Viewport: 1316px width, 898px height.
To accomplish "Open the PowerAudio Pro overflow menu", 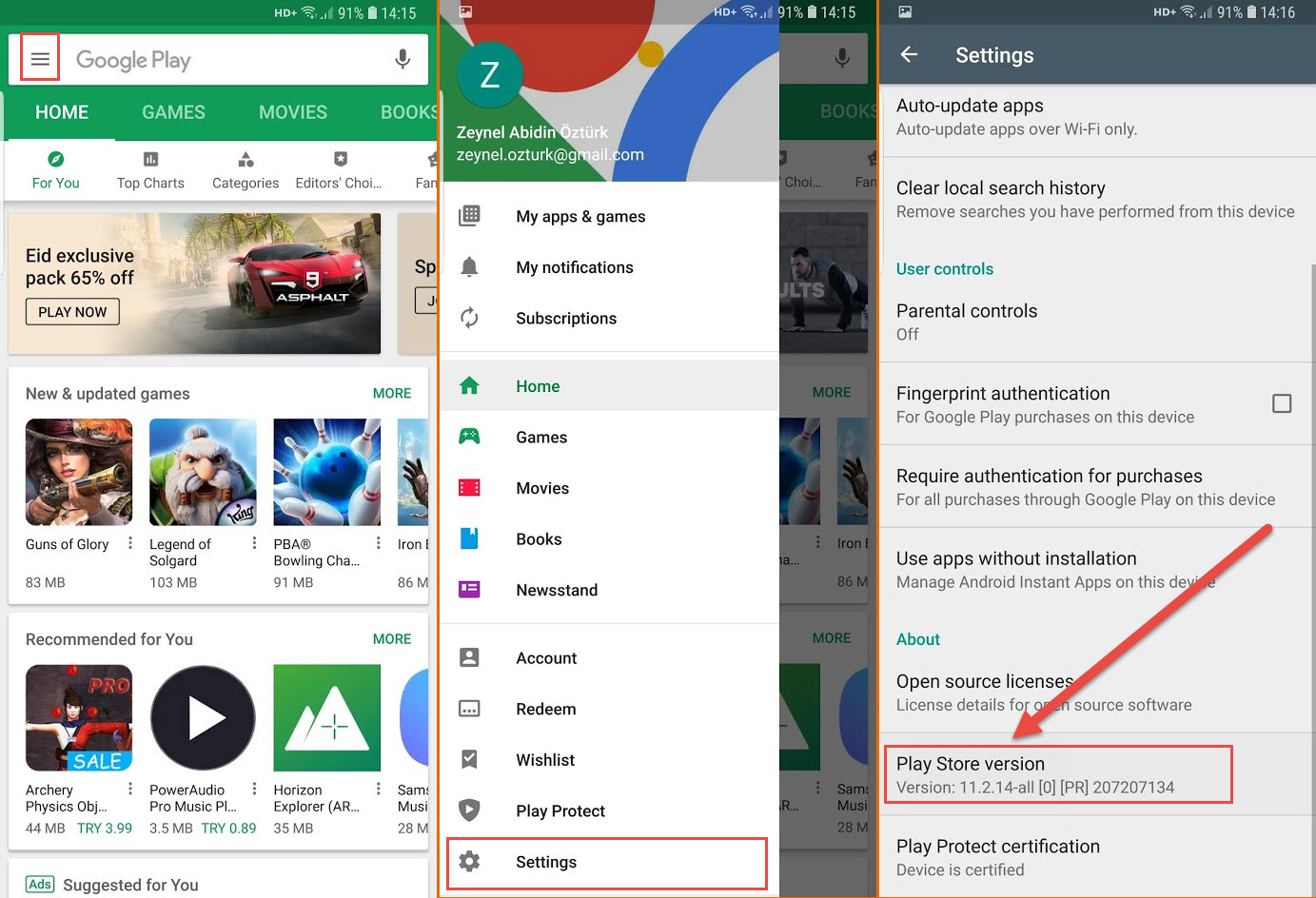I will pos(254,790).
